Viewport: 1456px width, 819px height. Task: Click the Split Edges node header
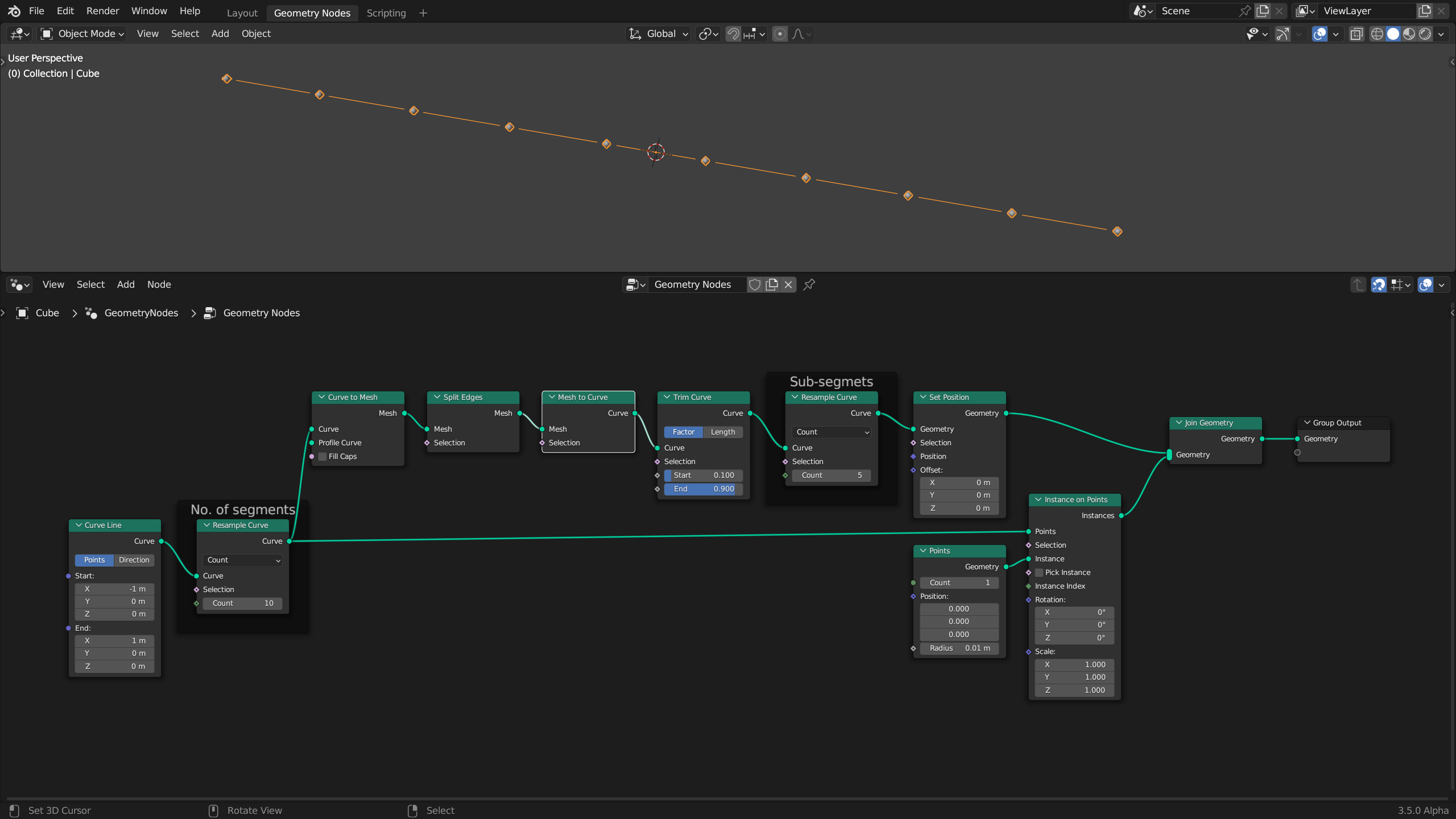[x=473, y=397]
